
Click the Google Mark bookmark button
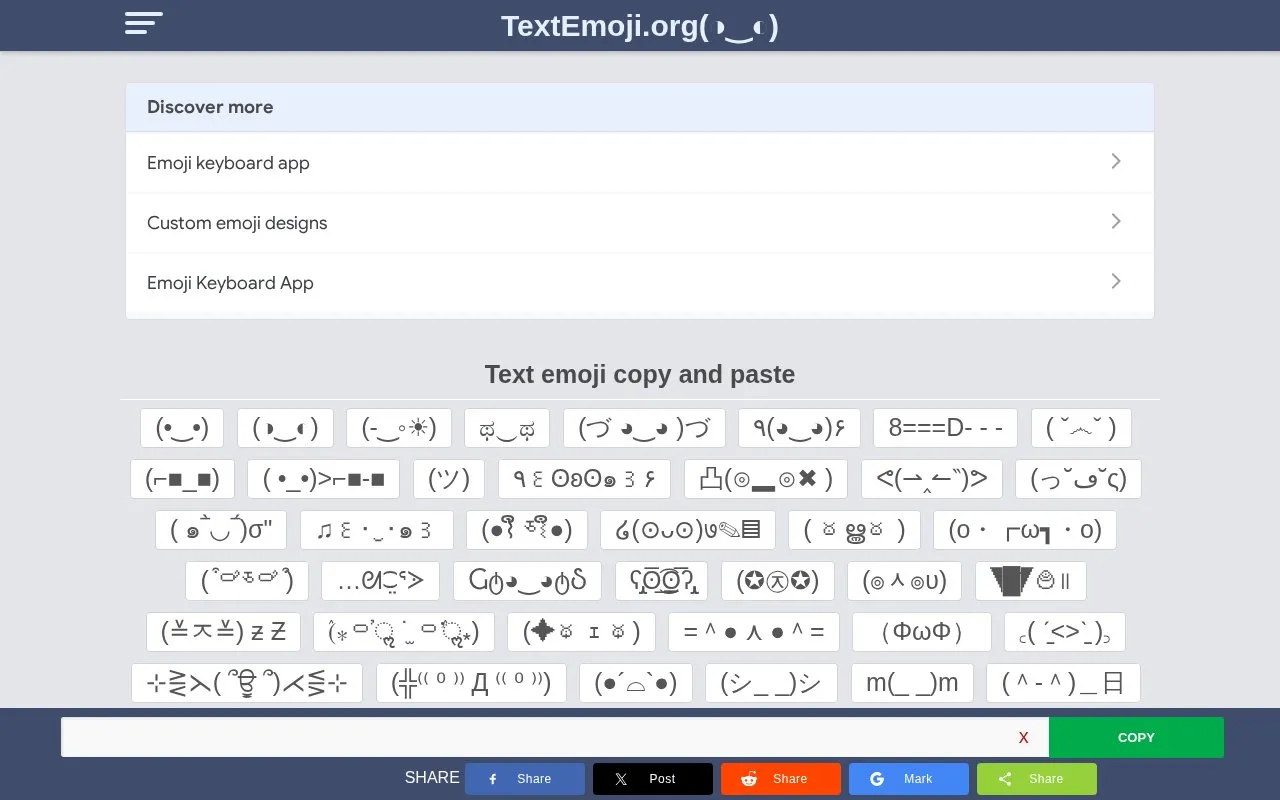[909, 779]
